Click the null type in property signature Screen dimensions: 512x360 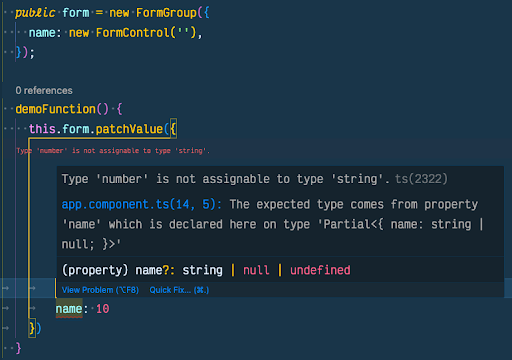(256, 270)
